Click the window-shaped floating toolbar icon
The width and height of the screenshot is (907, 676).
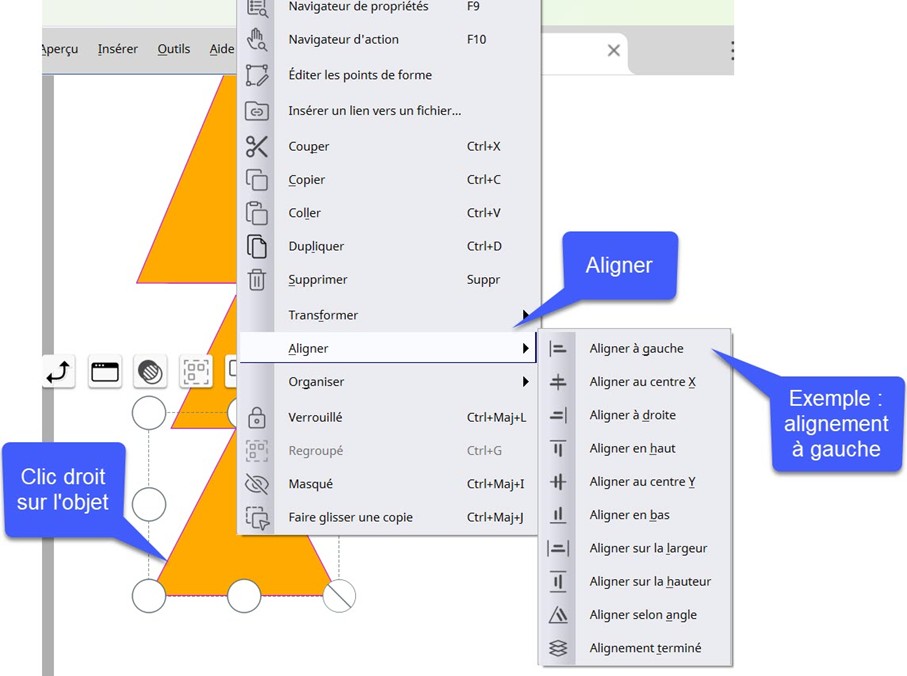click(105, 372)
